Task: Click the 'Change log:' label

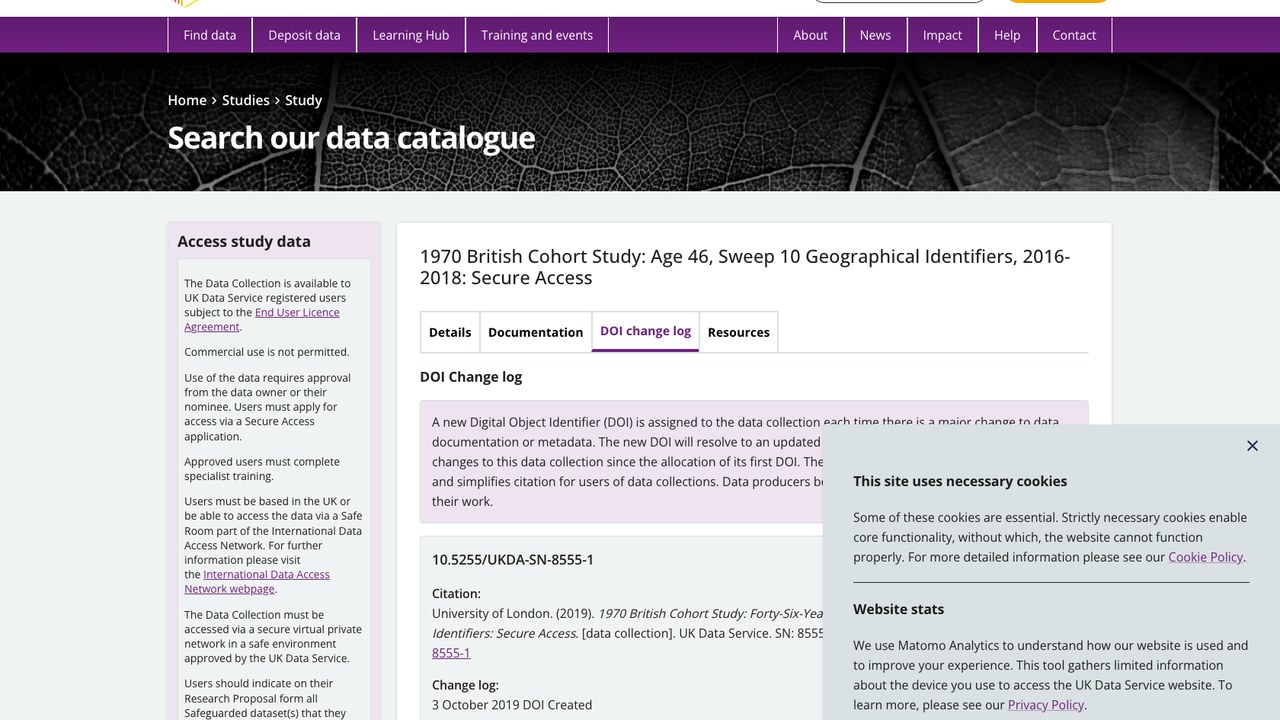Action: point(465,685)
